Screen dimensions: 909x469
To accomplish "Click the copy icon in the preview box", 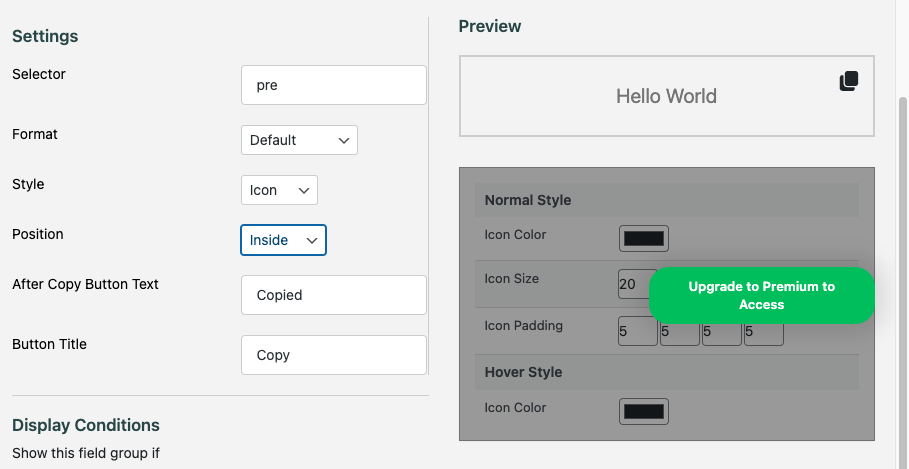I will point(849,81).
